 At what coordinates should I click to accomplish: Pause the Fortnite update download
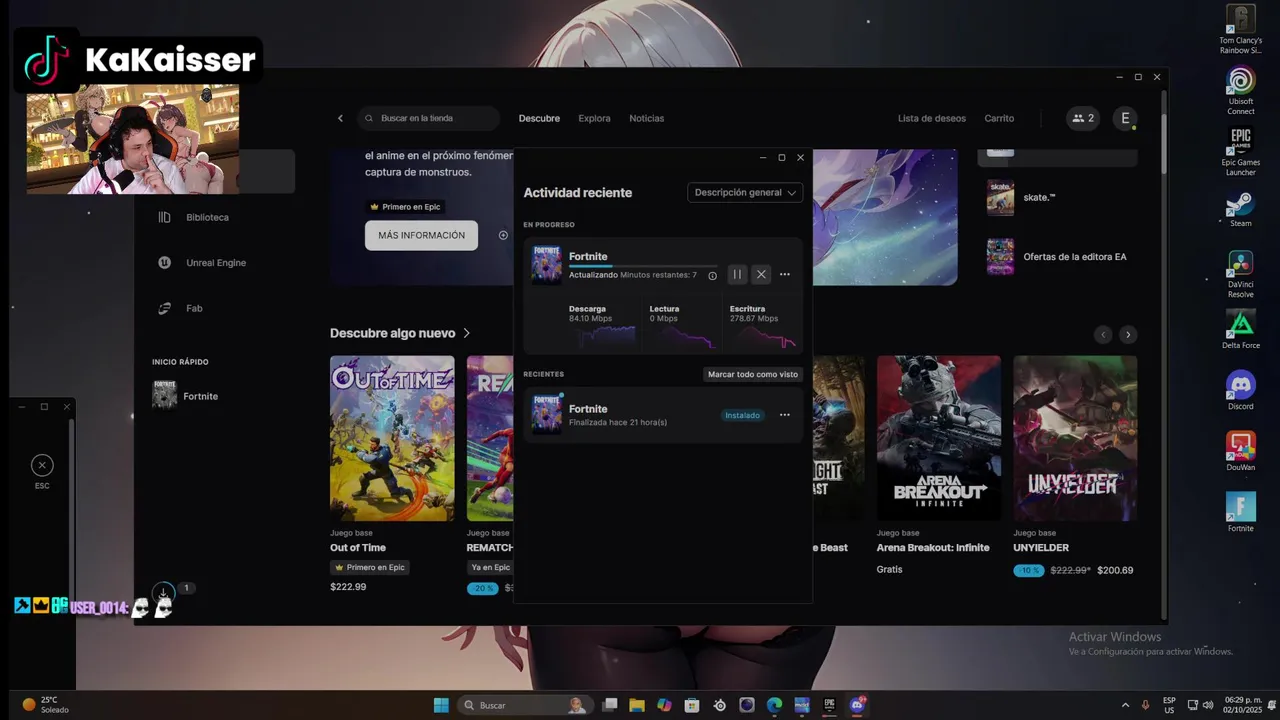pyautogui.click(x=737, y=274)
